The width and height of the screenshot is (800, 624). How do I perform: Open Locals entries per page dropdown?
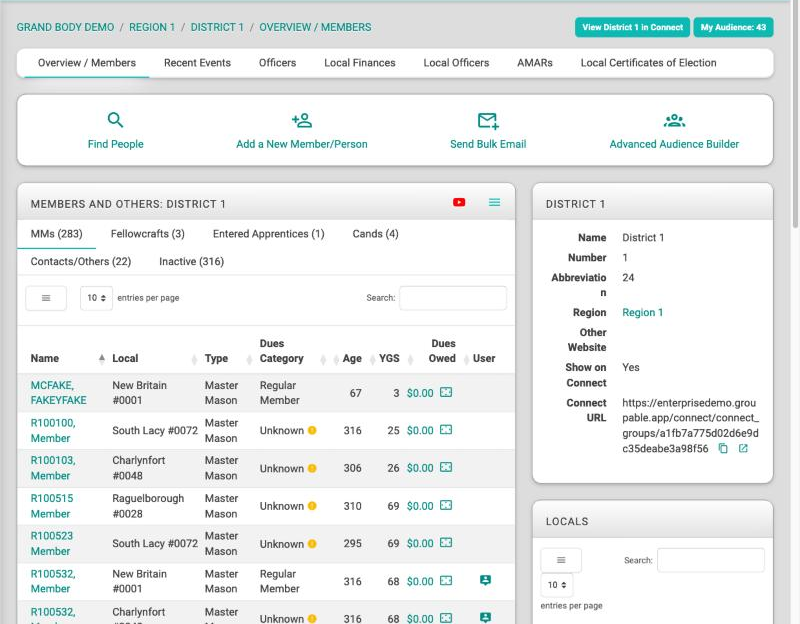click(557, 585)
